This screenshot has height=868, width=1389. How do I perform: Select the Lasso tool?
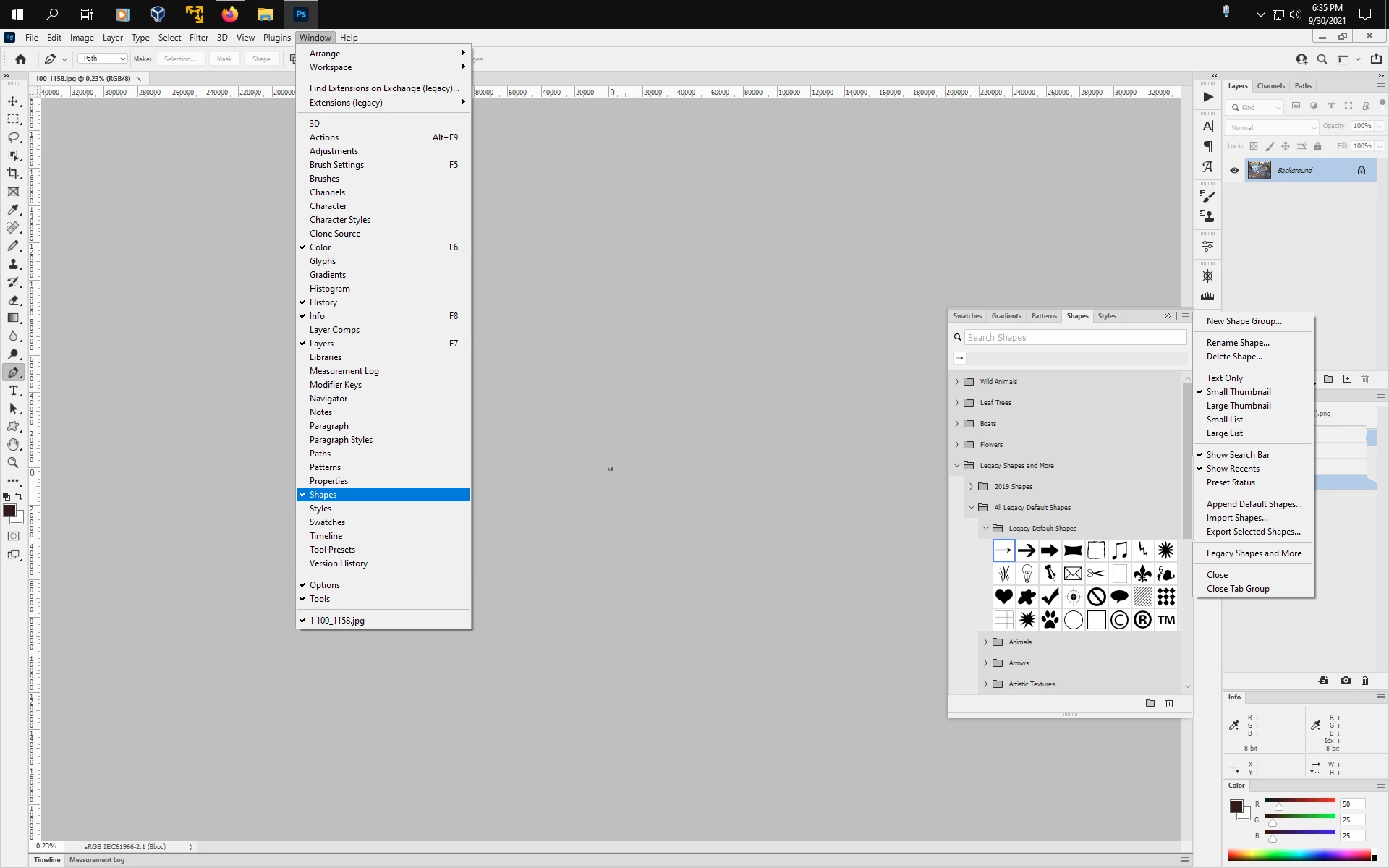point(13,137)
